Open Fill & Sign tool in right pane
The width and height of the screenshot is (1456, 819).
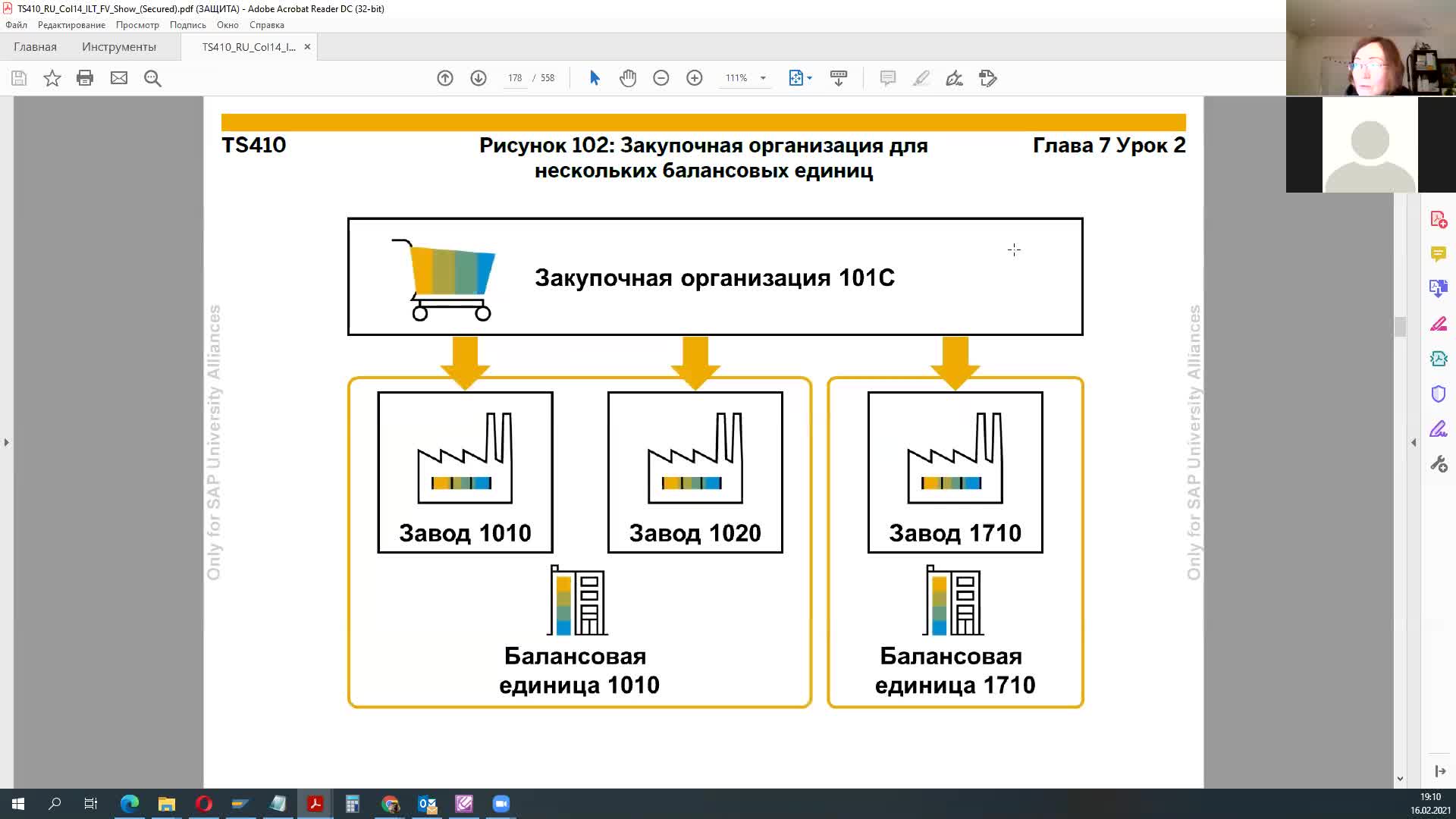click(x=1439, y=429)
